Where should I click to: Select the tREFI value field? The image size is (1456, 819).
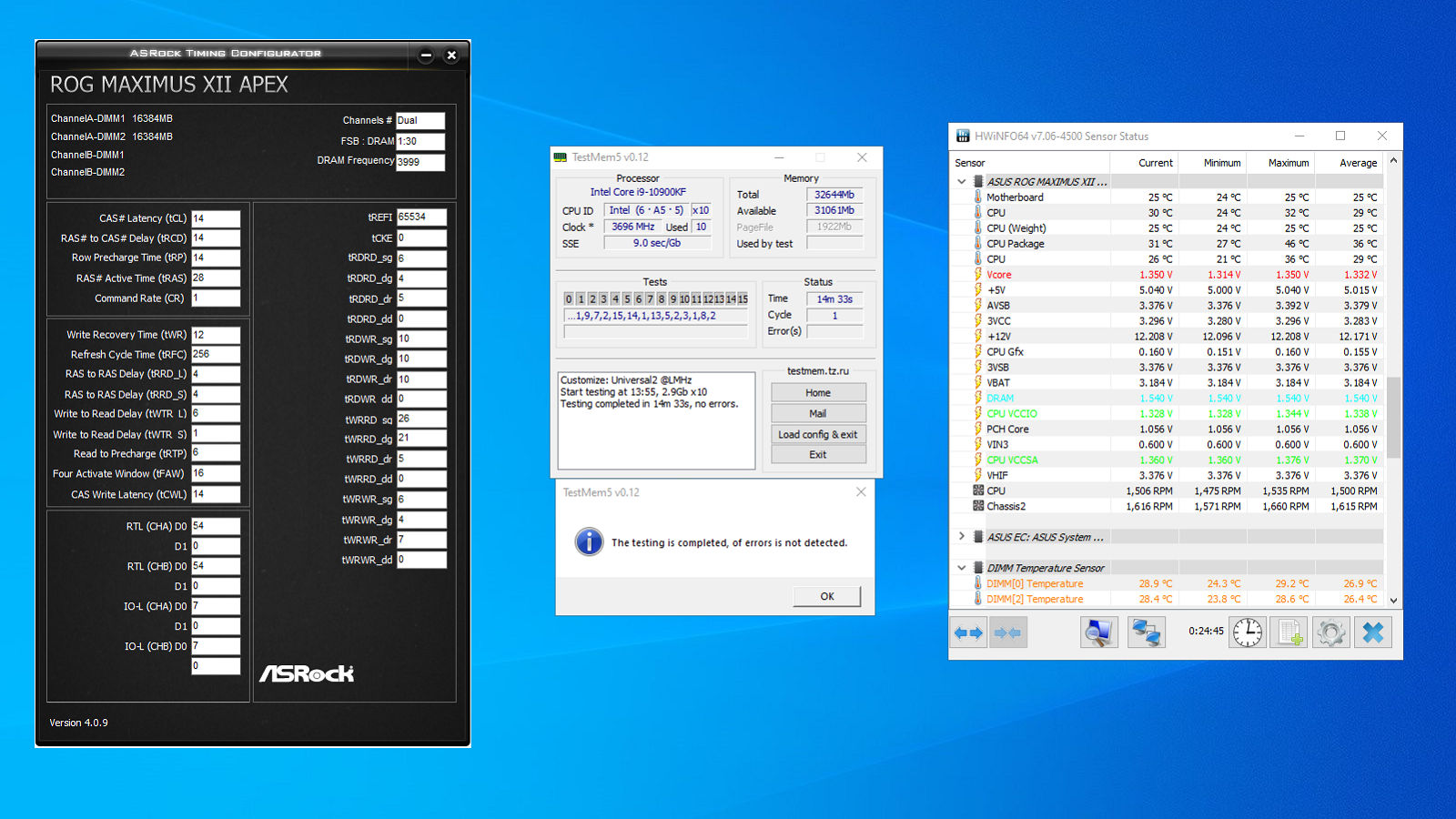pyautogui.click(x=421, y=217)
